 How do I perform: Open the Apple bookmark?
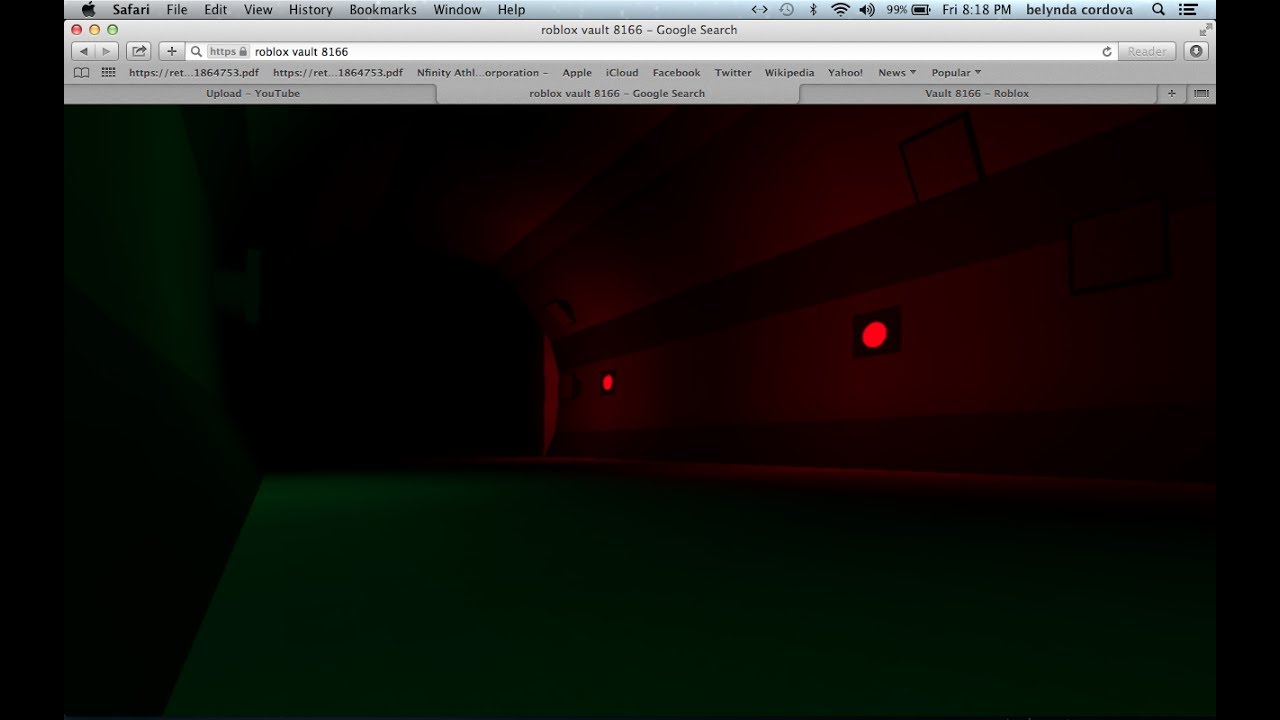pos(577,73)
